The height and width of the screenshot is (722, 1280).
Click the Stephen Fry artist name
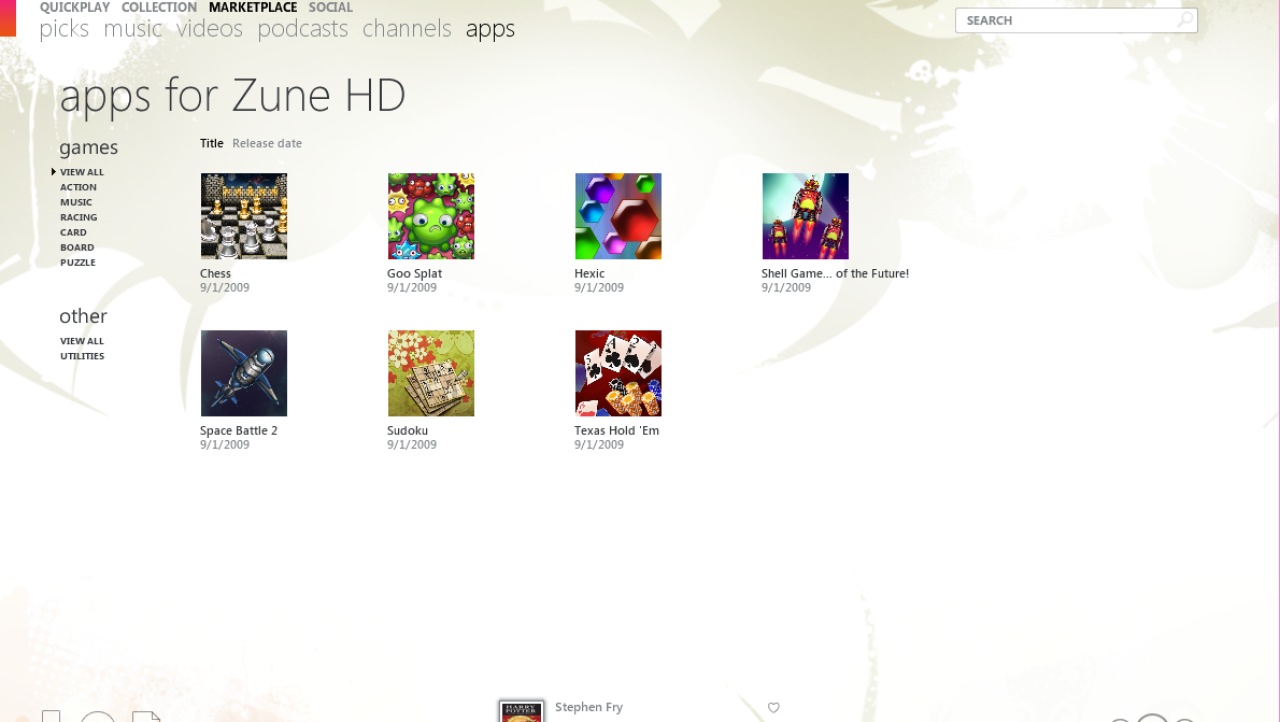pos(589,707)
